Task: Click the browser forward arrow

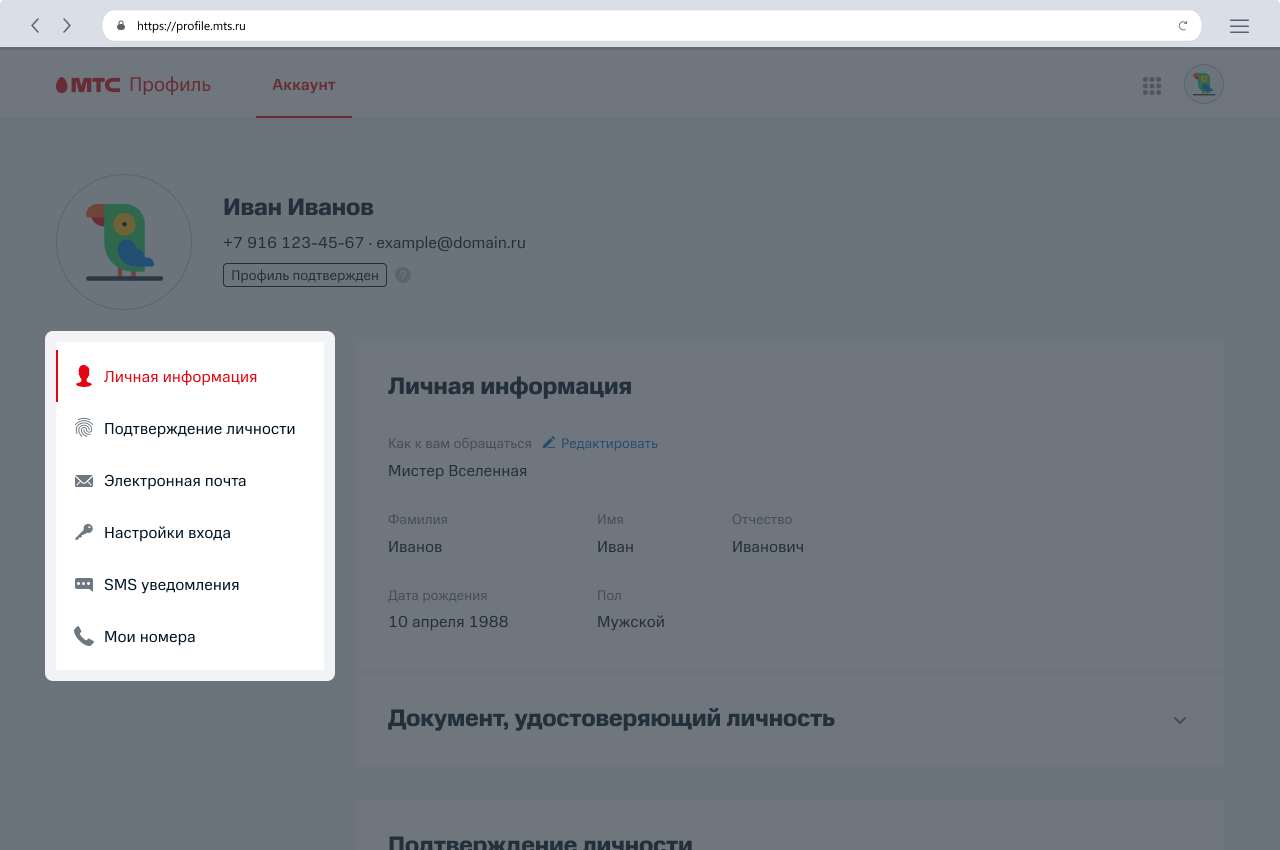Action: point(67,26)
